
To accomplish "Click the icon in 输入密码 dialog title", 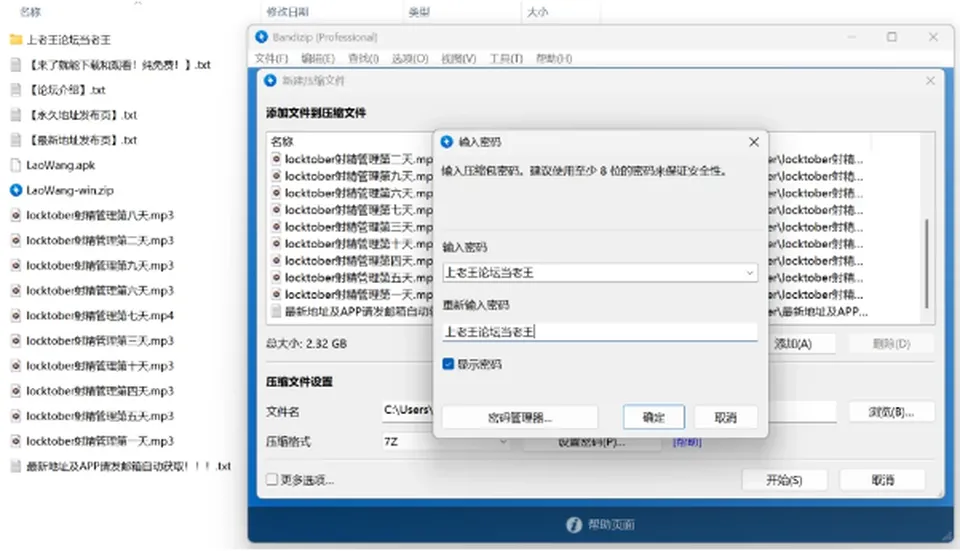I will (x=447, y=142).
